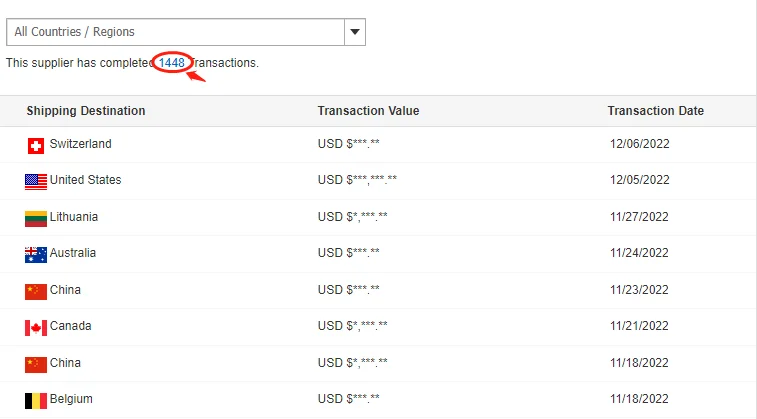This screenshot has width=757, height=419.
Task: Click the Transaction Value column header
Action: (x=368, y=111)
